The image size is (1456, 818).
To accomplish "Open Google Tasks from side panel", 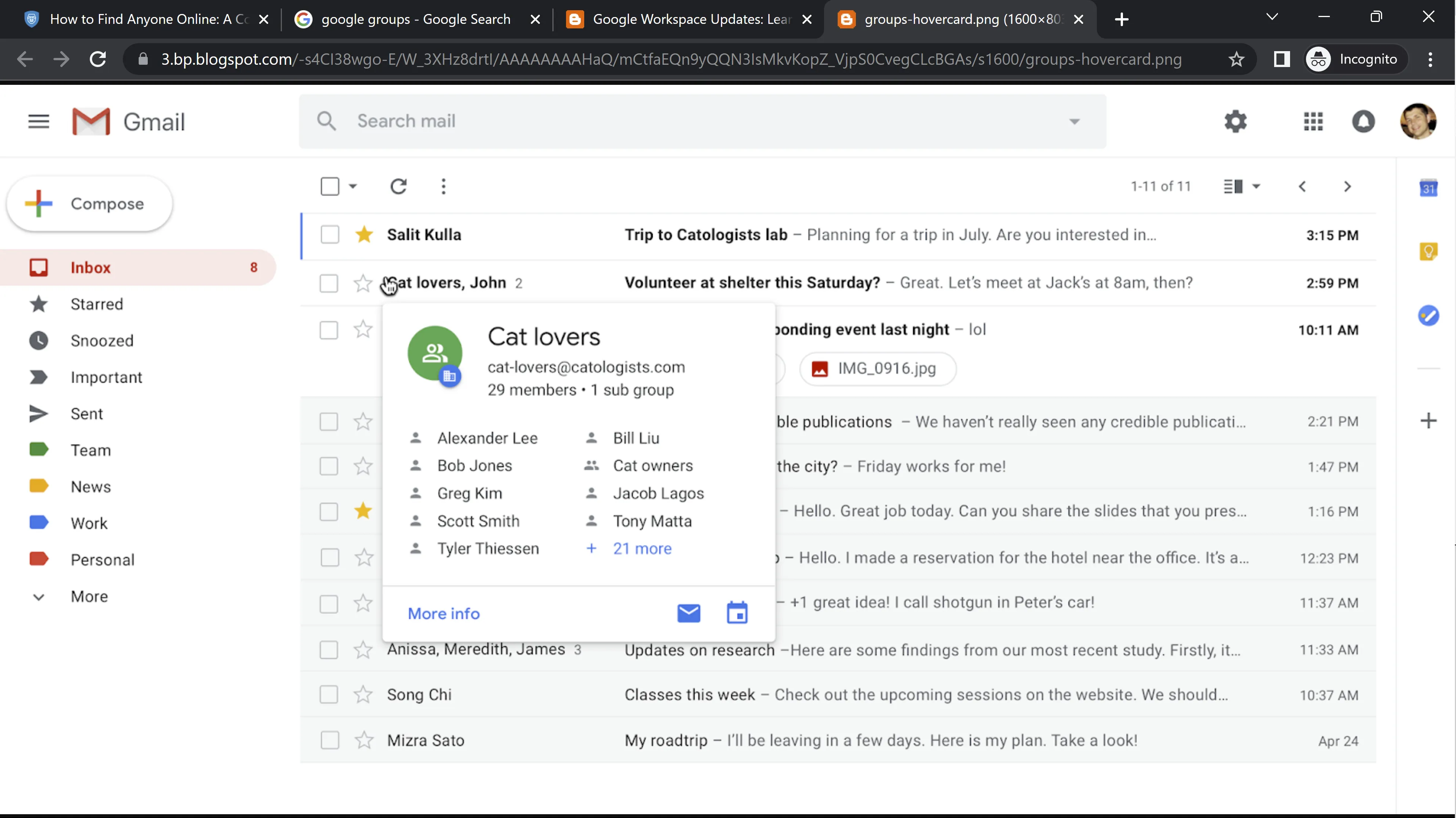I will tap(1428, 315).
